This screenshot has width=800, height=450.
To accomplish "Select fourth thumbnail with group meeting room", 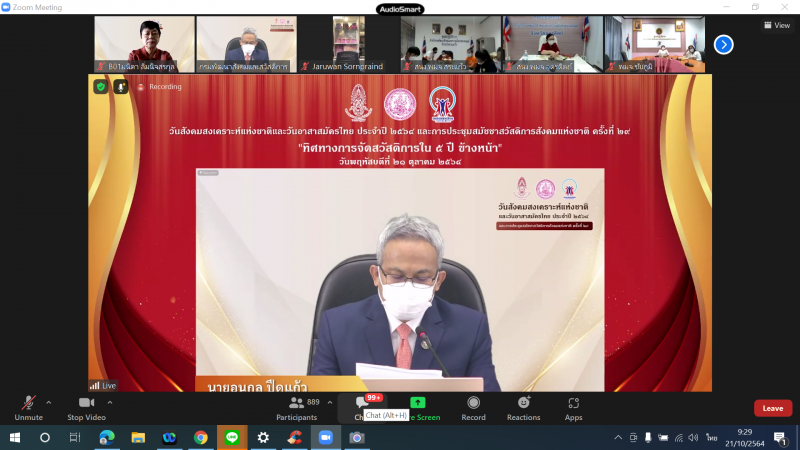I will (x=451, y=44).
